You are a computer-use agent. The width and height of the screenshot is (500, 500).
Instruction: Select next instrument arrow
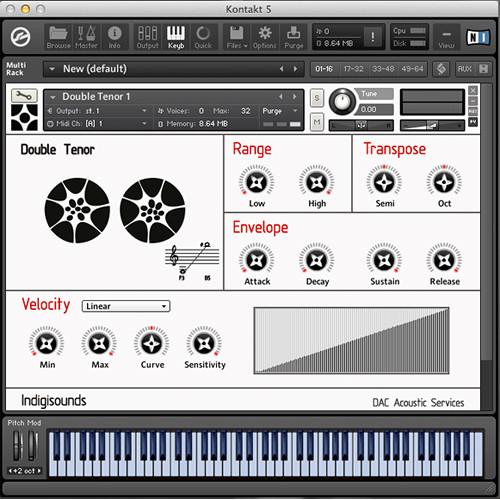[295, 97]
